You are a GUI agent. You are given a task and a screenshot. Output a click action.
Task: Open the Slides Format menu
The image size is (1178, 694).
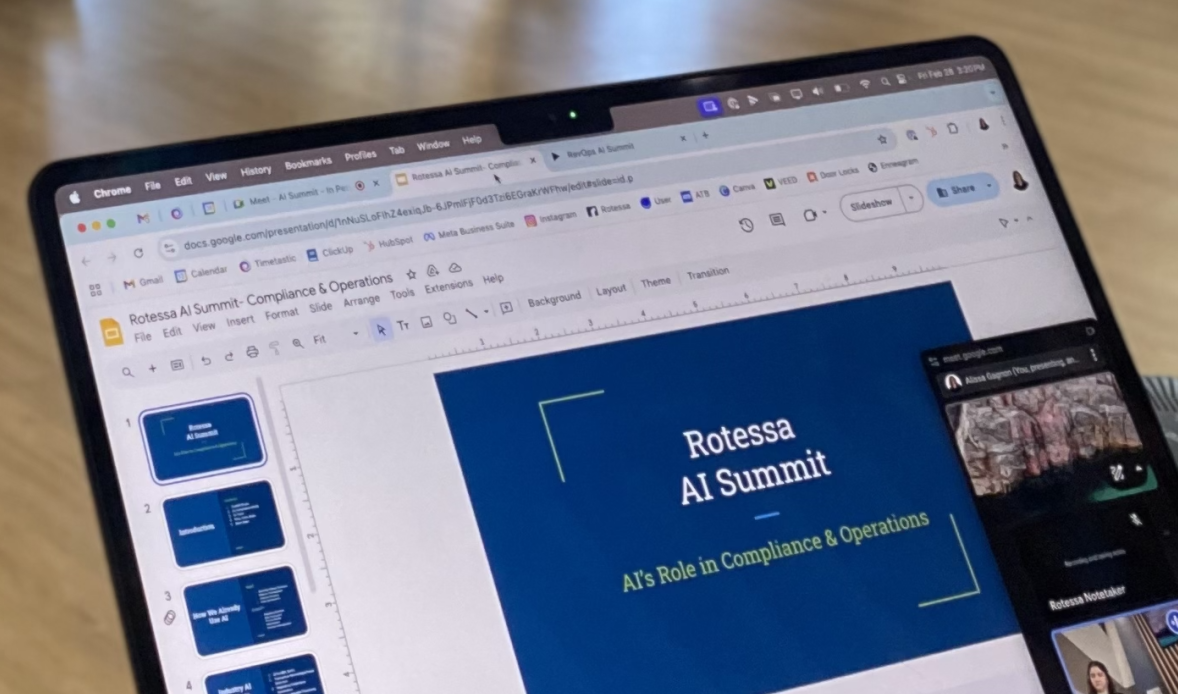tap(282, 314)
